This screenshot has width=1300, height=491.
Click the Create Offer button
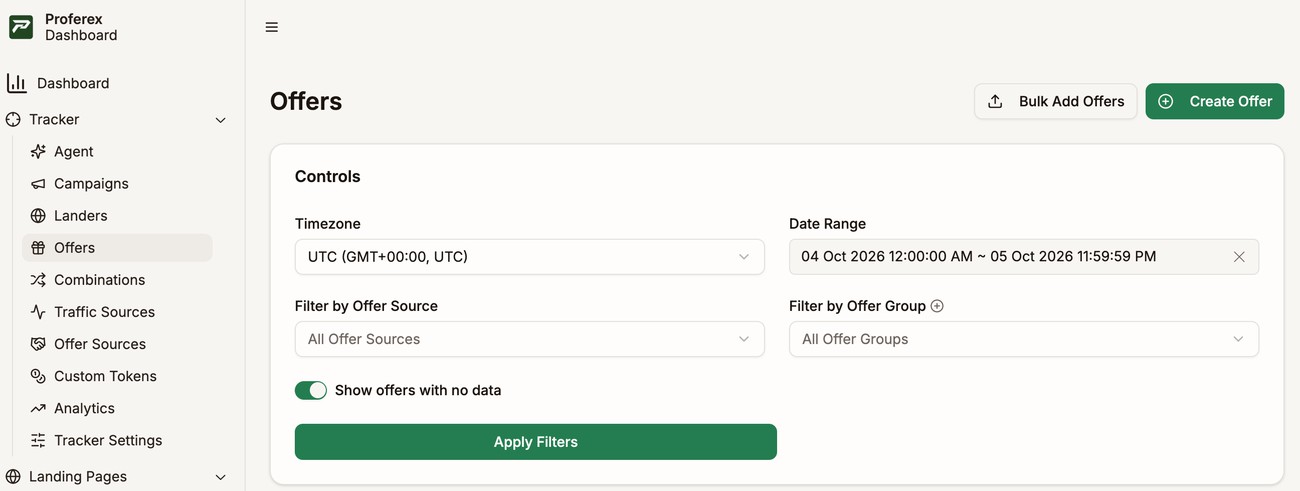(x=1215, y=101)
